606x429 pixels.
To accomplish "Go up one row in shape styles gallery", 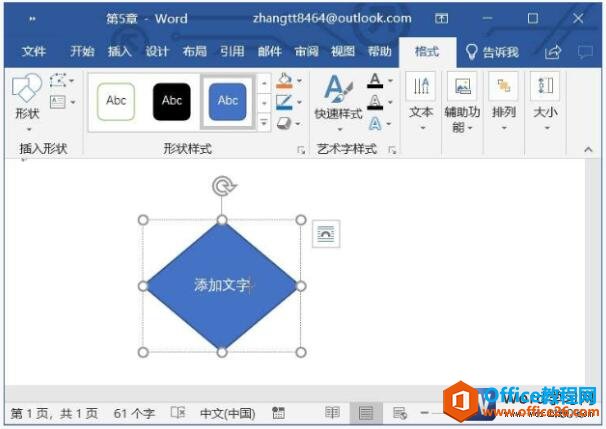I will pos(264,83).
